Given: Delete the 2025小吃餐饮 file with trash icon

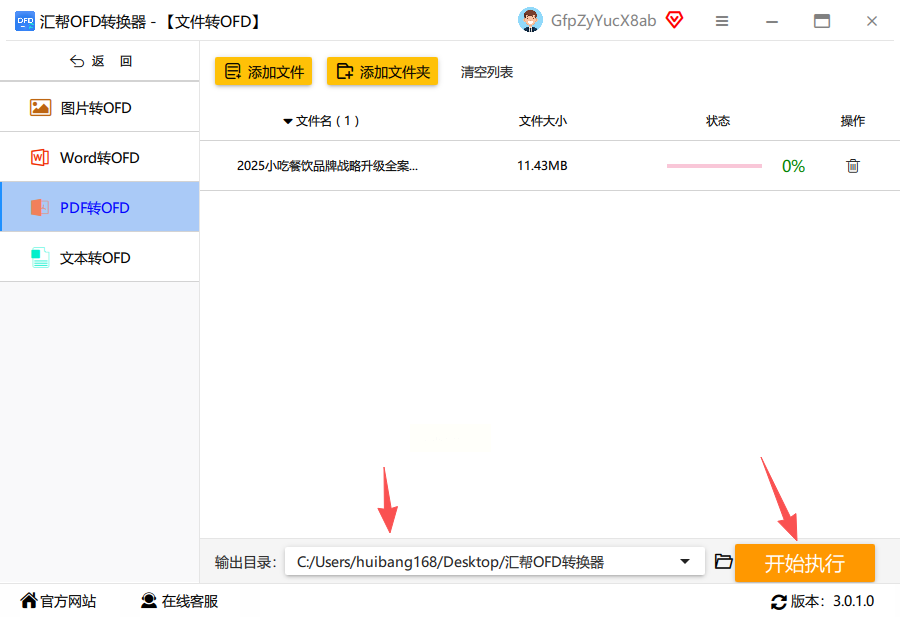Looking at the screenshot, I should [x=853, y=166].
